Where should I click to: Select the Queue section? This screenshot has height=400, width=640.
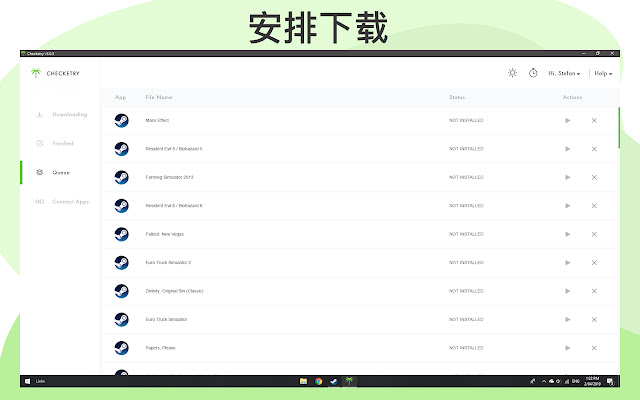click(x=53, y=173)
